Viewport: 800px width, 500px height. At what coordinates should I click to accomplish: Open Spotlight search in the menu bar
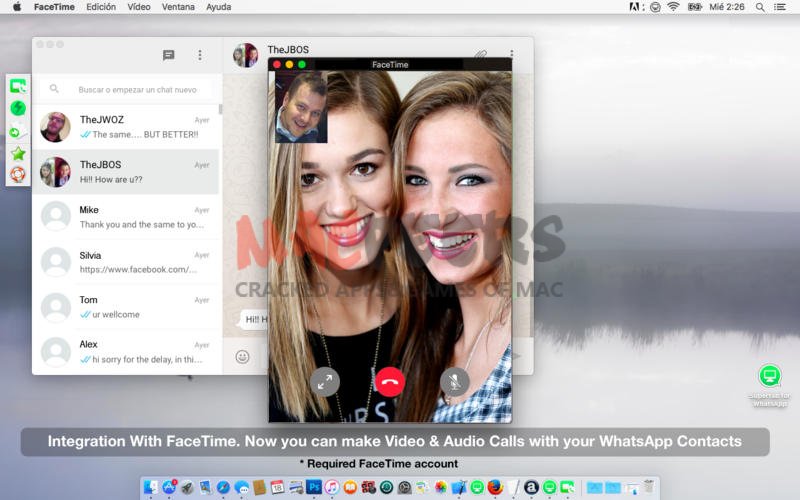click(760, 7)
